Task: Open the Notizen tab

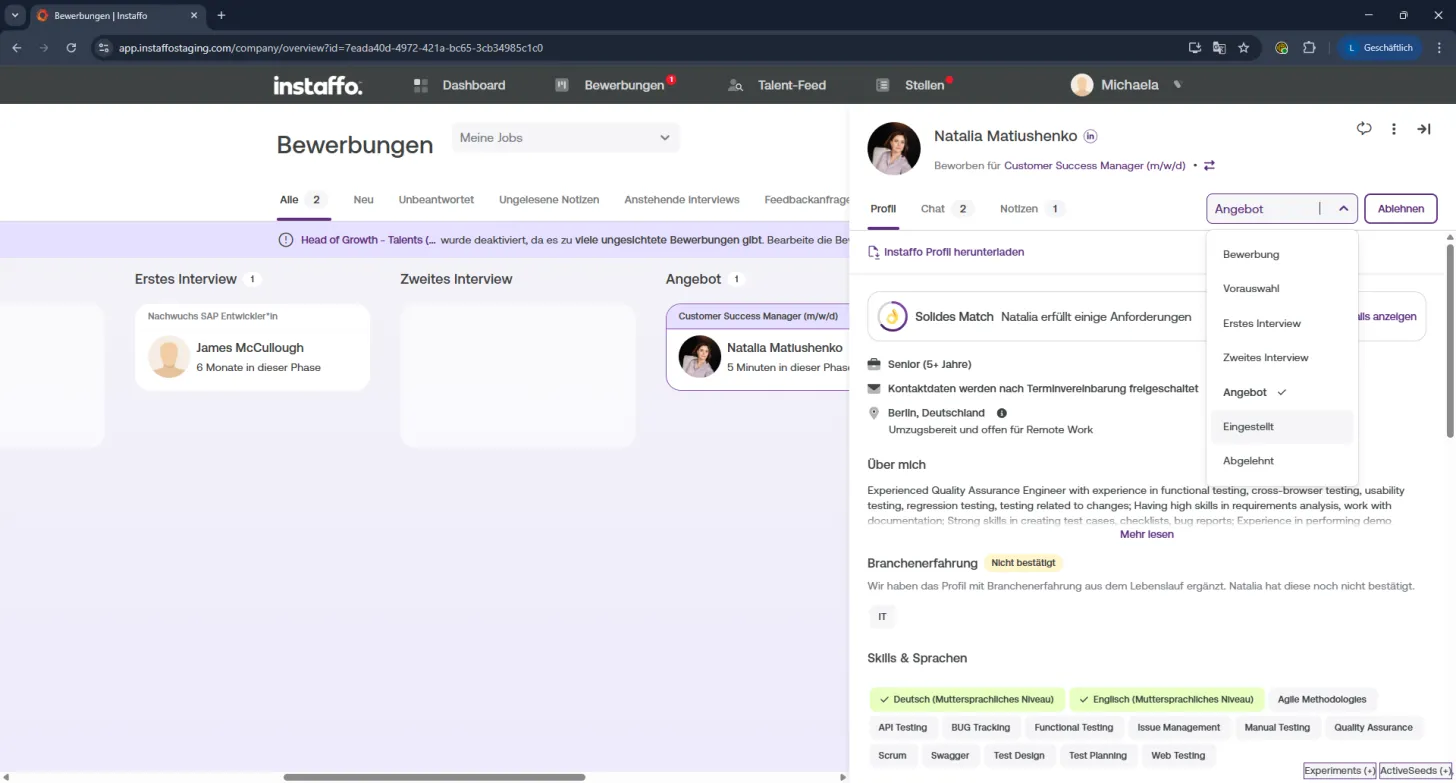Action: pyautogui.click(x=1031, y=209)
